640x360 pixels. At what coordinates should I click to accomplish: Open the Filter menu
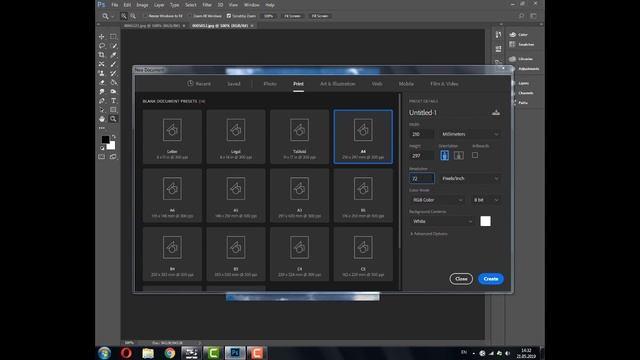coord(207,5)
